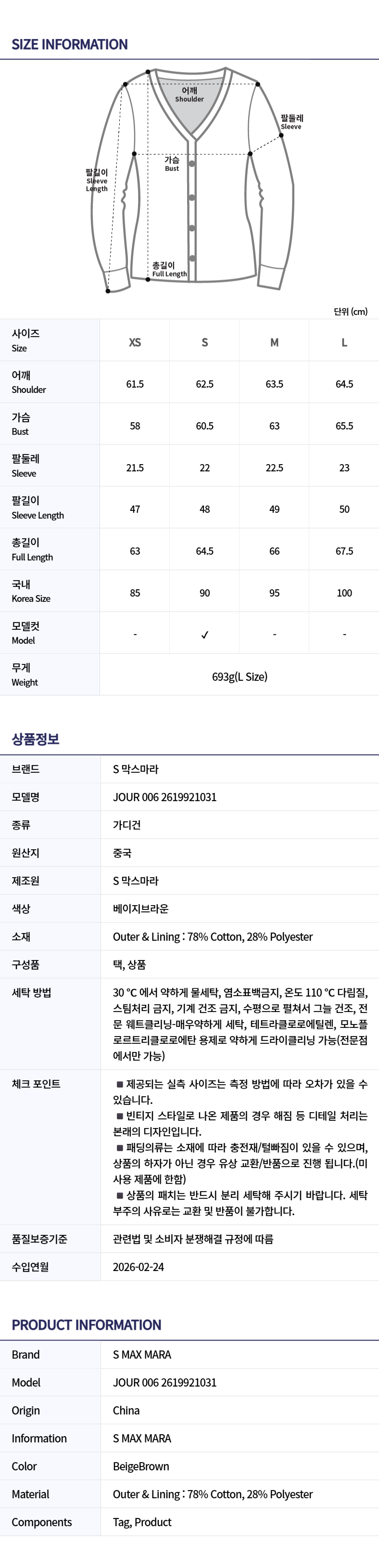Click the BeigeBrown color value
This screenshot has width=379, height=1568.
click(x=141, y=1466)
